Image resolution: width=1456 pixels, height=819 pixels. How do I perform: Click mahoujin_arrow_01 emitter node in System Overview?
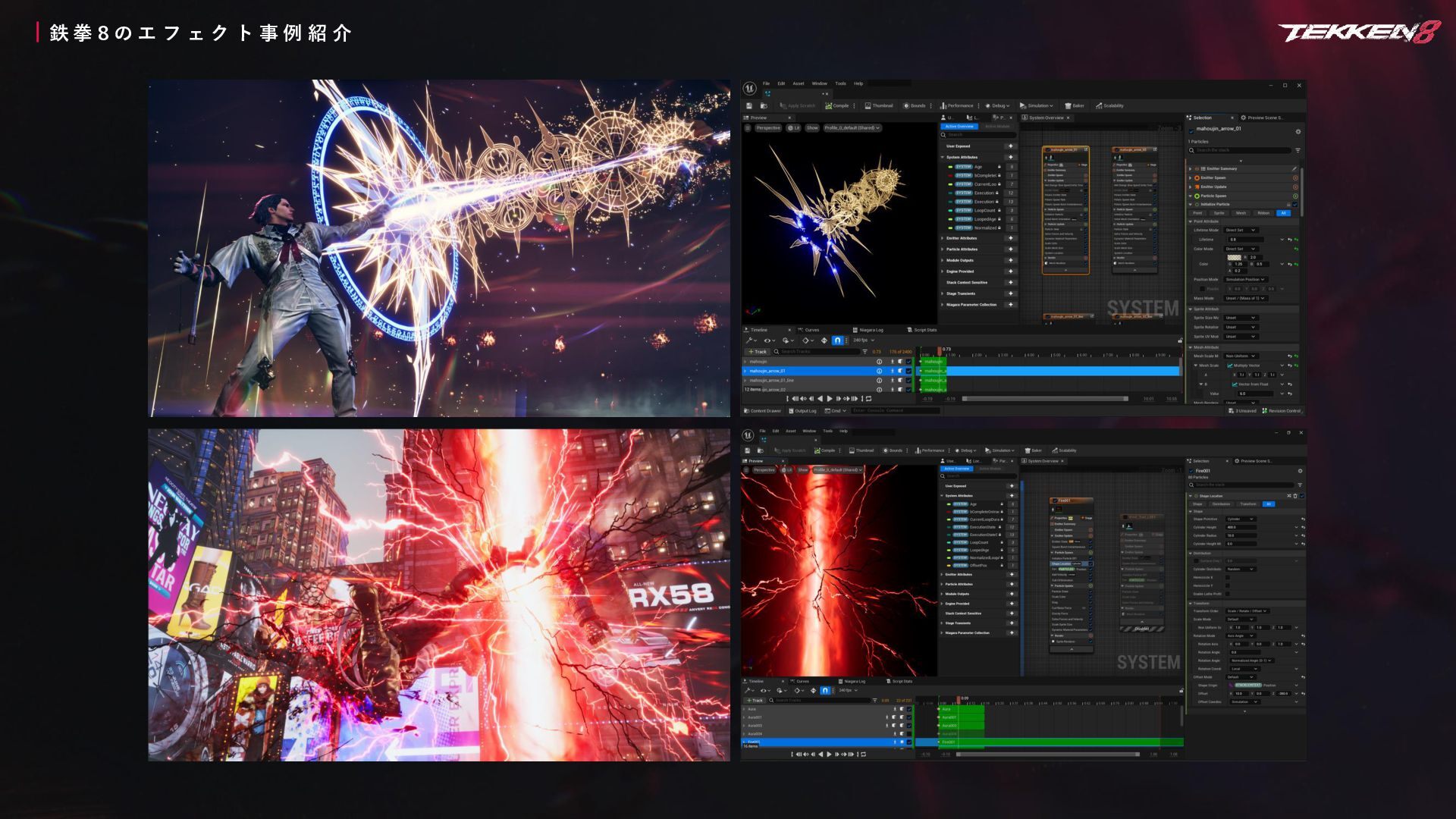pos(1065,210)
